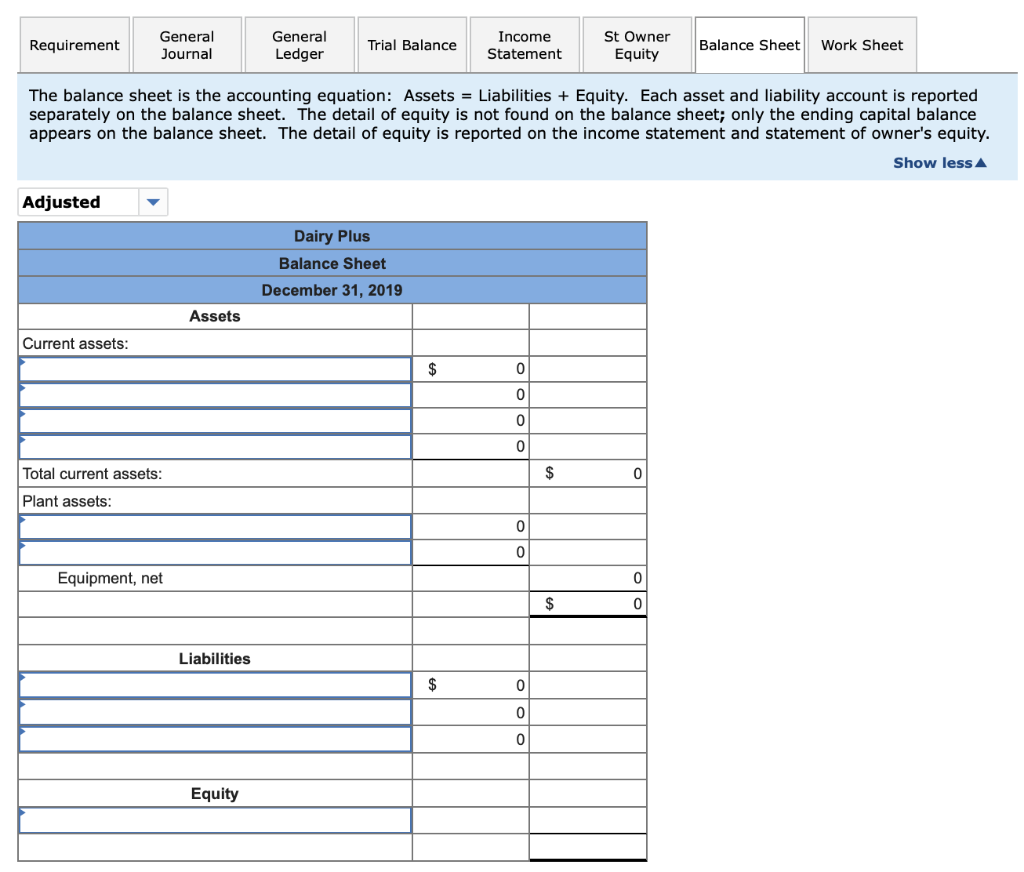Open the second current assets account dropdown
Screen dimensions: 1024x872
214,394
